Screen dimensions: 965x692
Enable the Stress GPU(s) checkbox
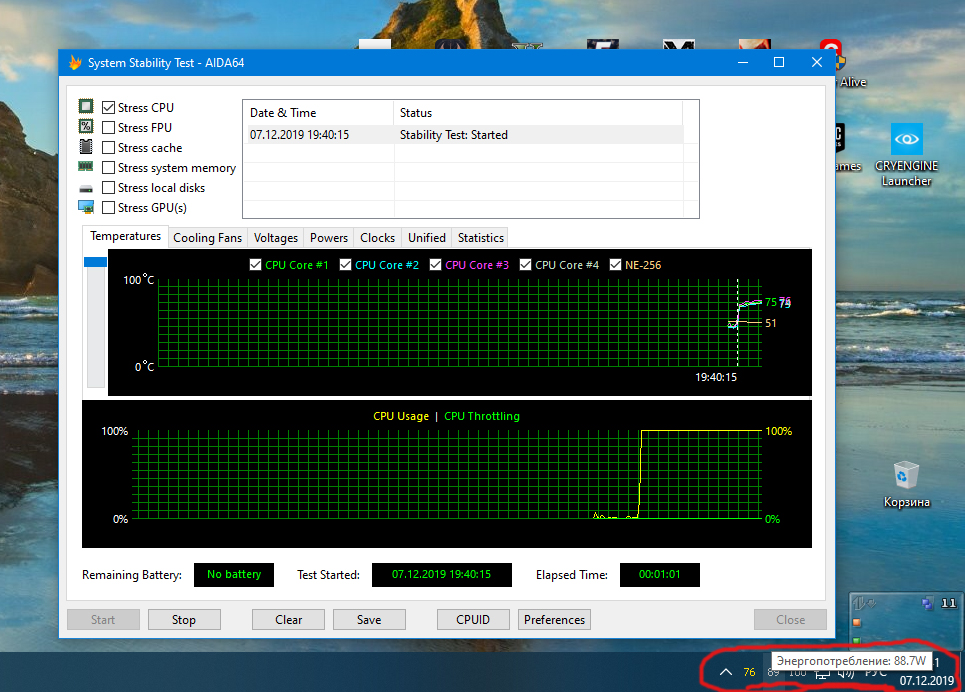(x=108, y=207)
